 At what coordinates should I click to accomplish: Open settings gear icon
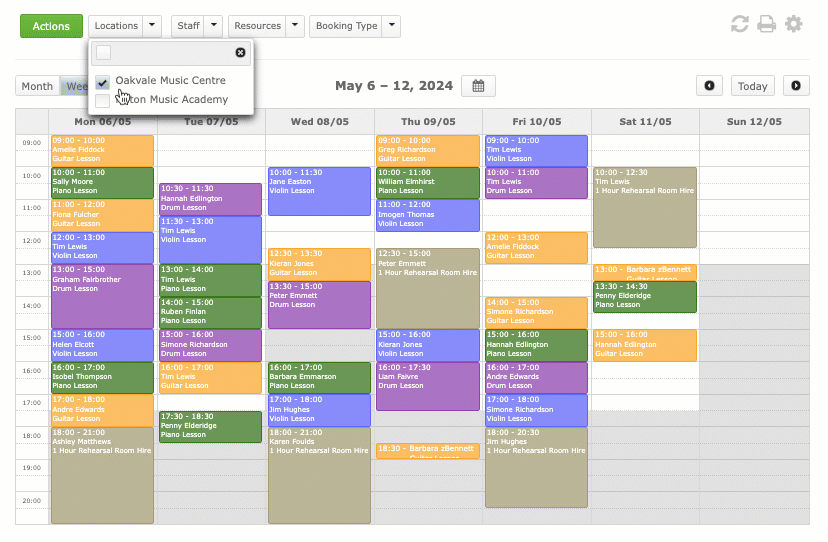[794, 24]
